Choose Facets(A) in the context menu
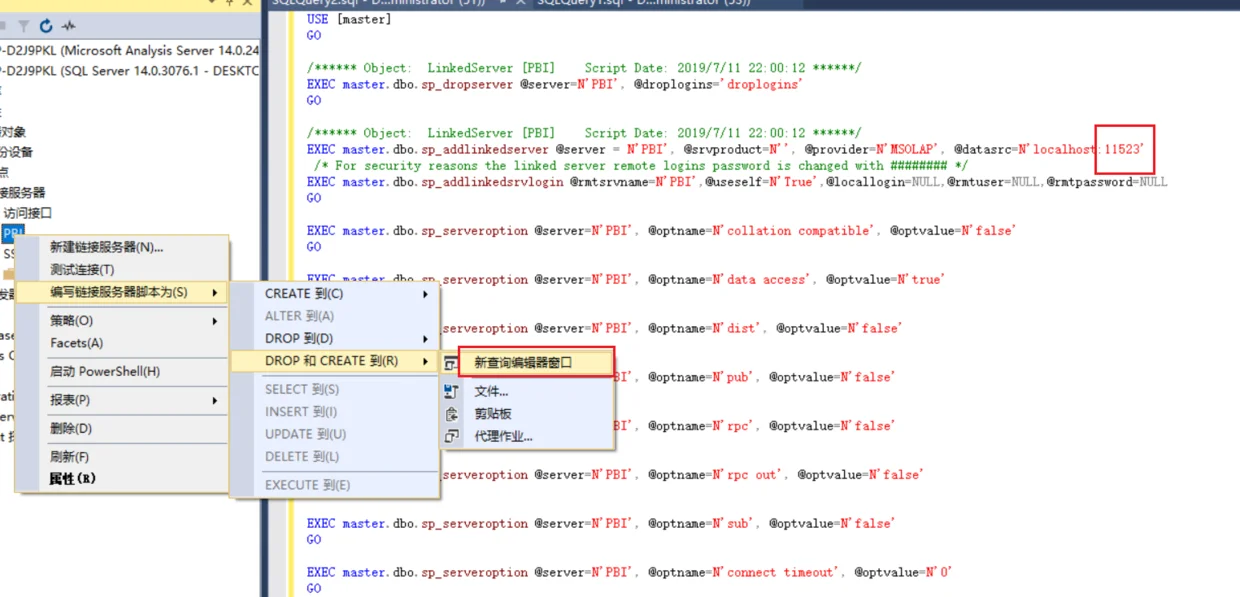The height and width of the screenshot is (597, 1240). pos(122,343)
